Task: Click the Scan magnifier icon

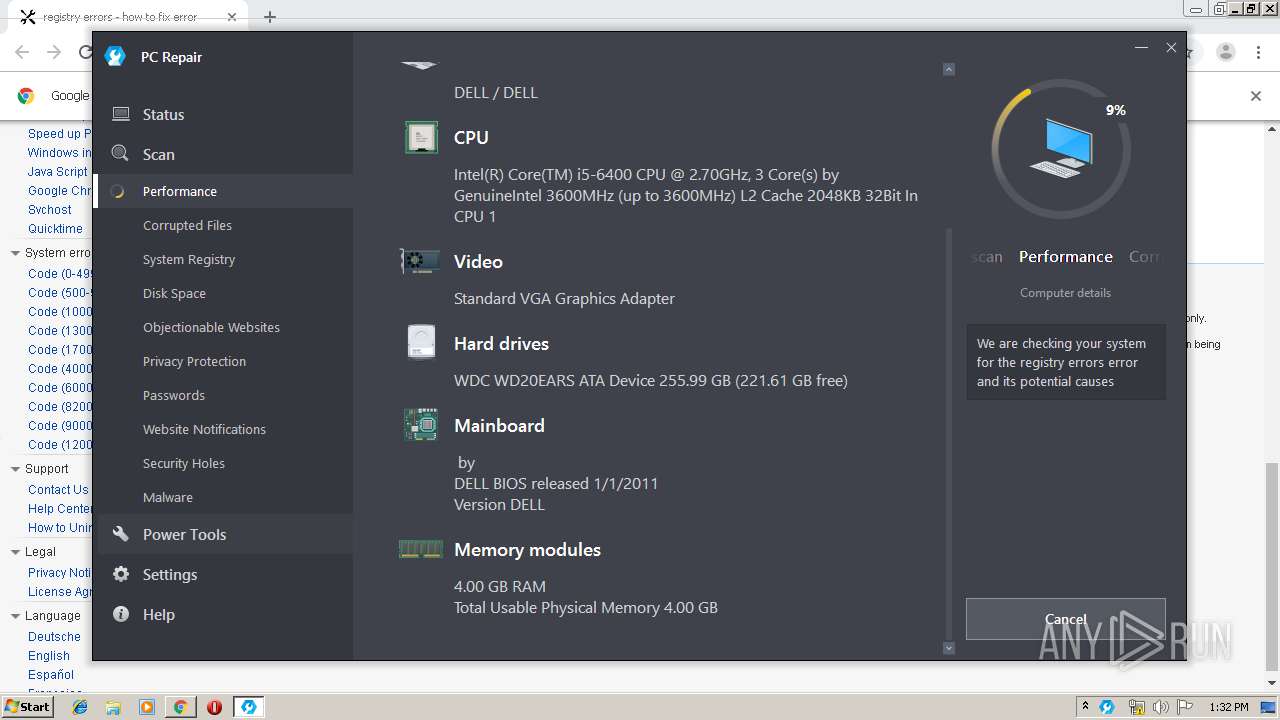Action: tap(120, 154)
